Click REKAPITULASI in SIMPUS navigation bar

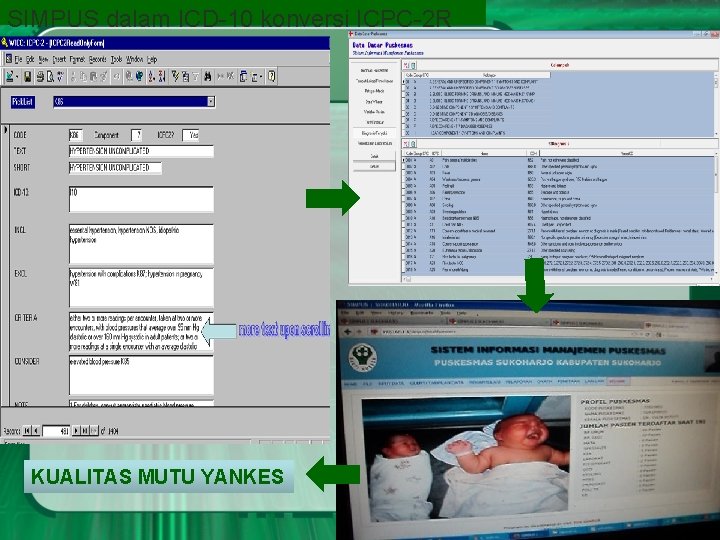pos(485,382)
